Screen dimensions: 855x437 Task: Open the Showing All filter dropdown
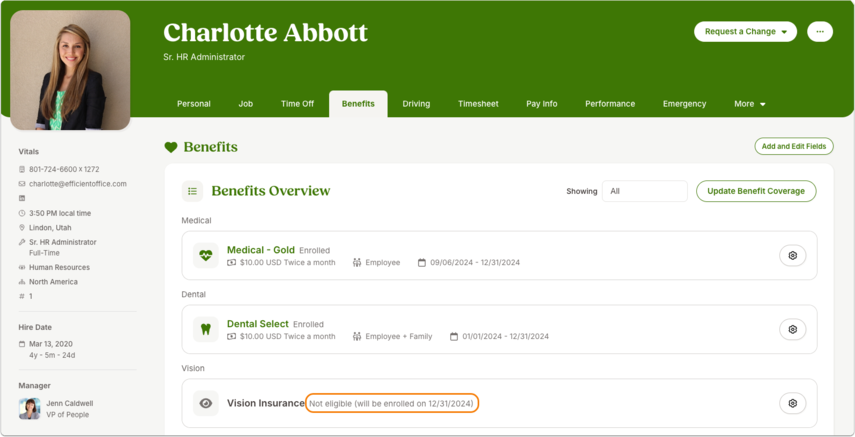coord(645,191)
